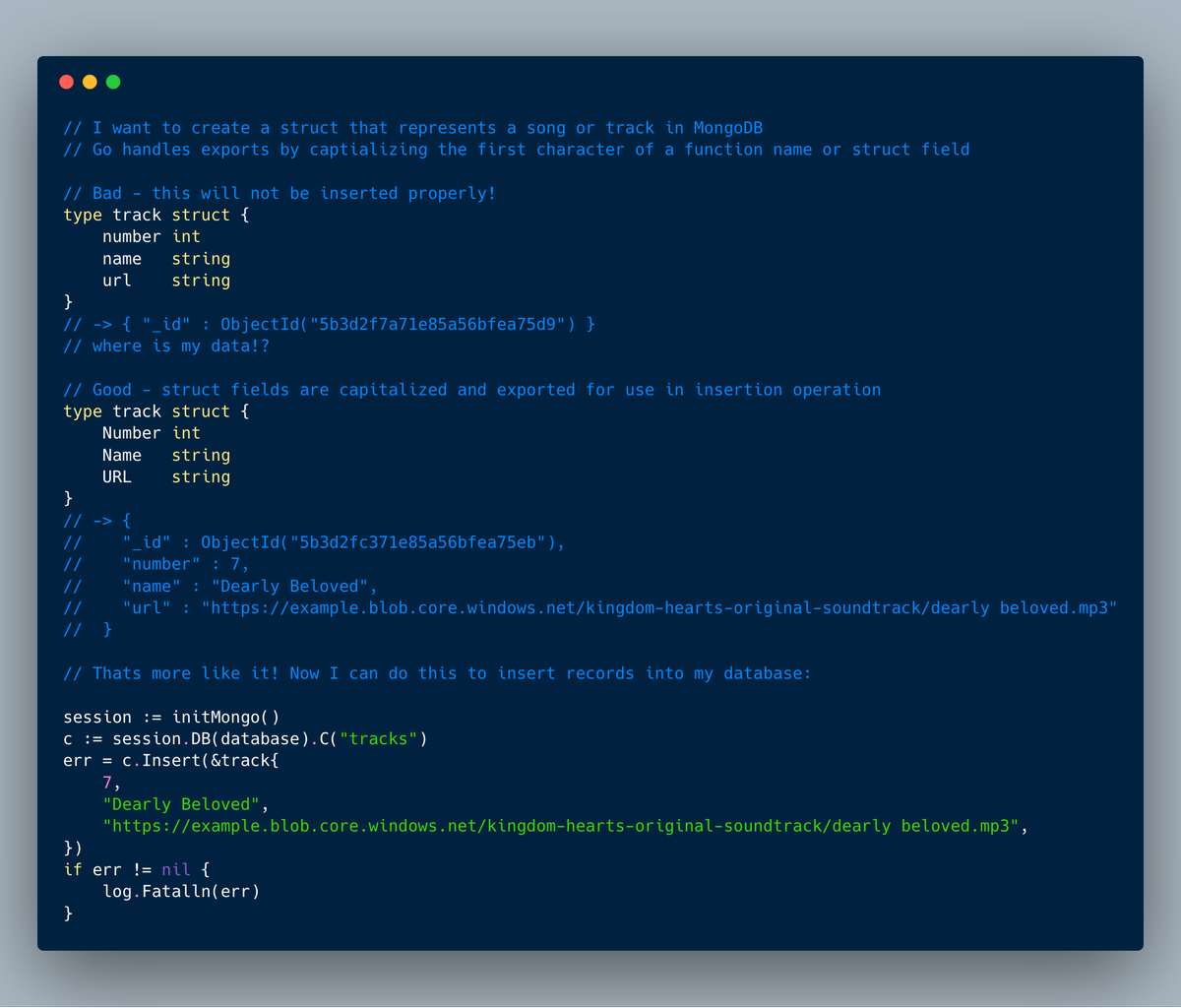Click the 'log.Fatalln(err)' statement
Image resolution: width=1181 pixels, height=1008 pixels.
pyautogui.click(x=182, y=891)
